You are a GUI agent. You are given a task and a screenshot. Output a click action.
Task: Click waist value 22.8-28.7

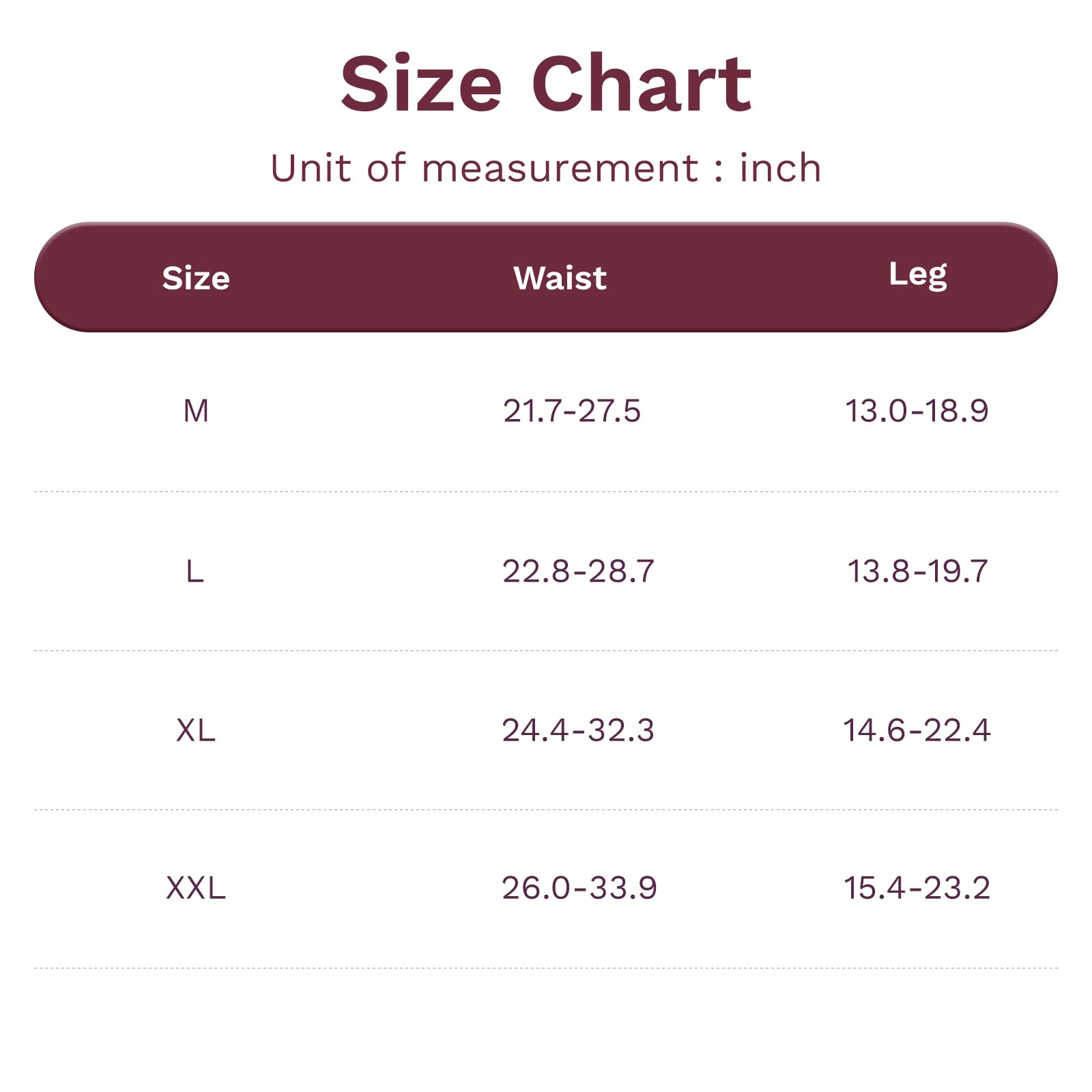pyautogui.click(x=578, y=571)
